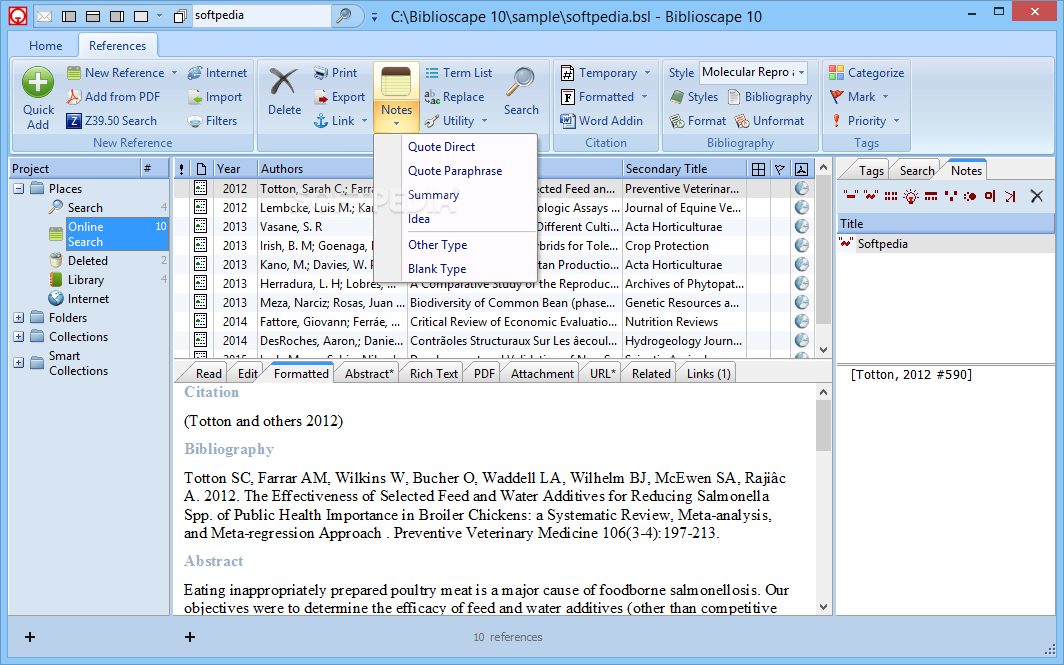Open the Edit tab
This screenshot has height=665, width=1064.
pyautogui.click(x=247, y=373)
